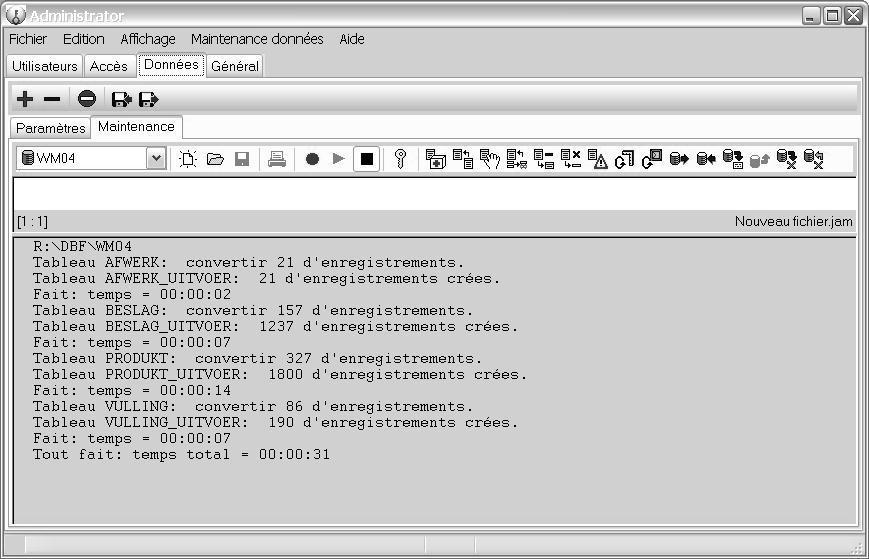Open the Maintenance données menu
This screenshot has height=559, width=869.
coord(257,39)
